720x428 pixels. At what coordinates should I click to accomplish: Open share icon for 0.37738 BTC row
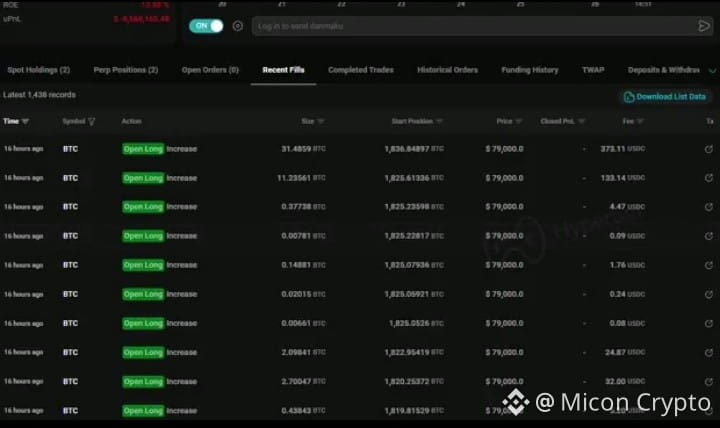709,207
